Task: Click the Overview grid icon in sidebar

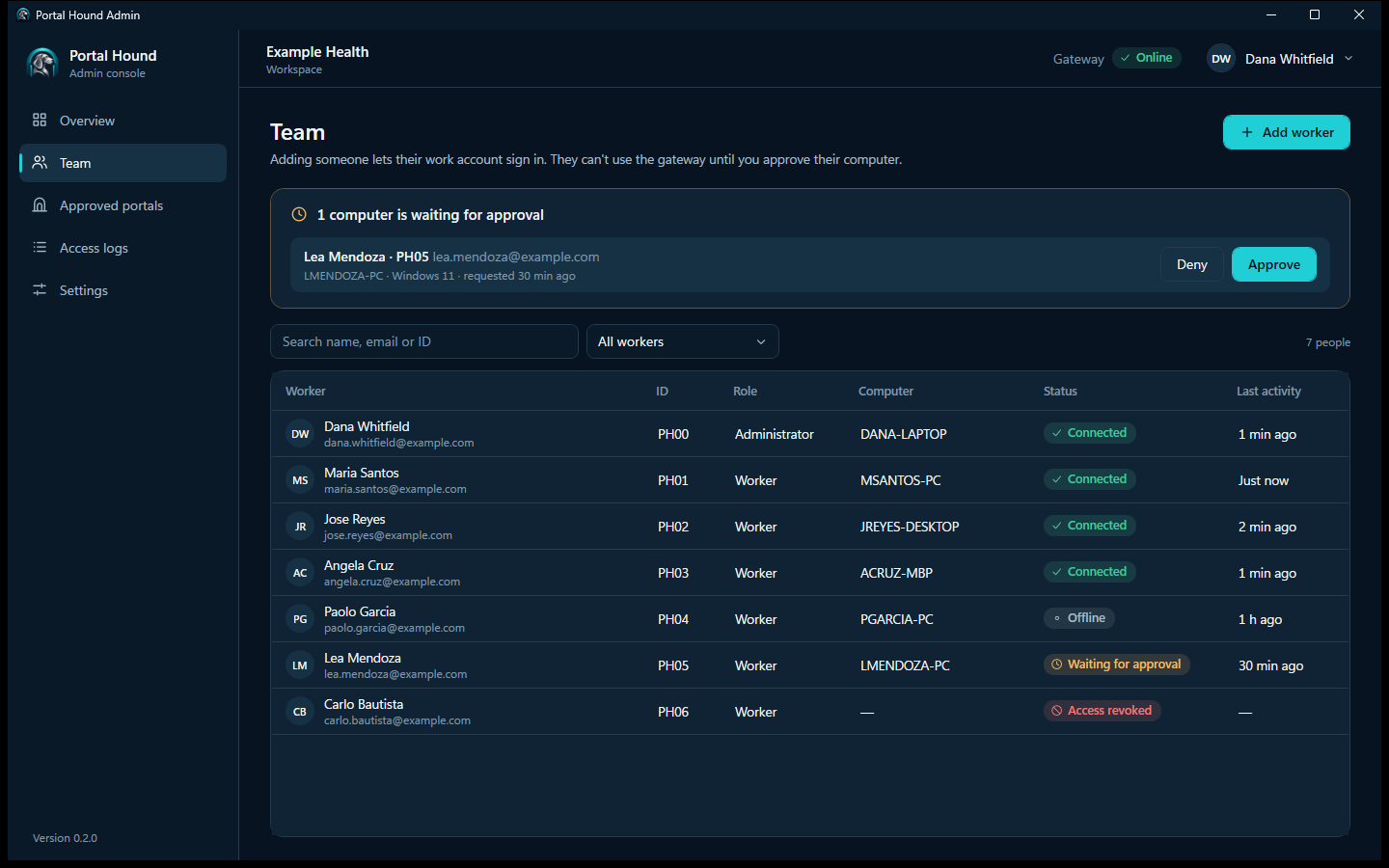Action: (40, 120)
